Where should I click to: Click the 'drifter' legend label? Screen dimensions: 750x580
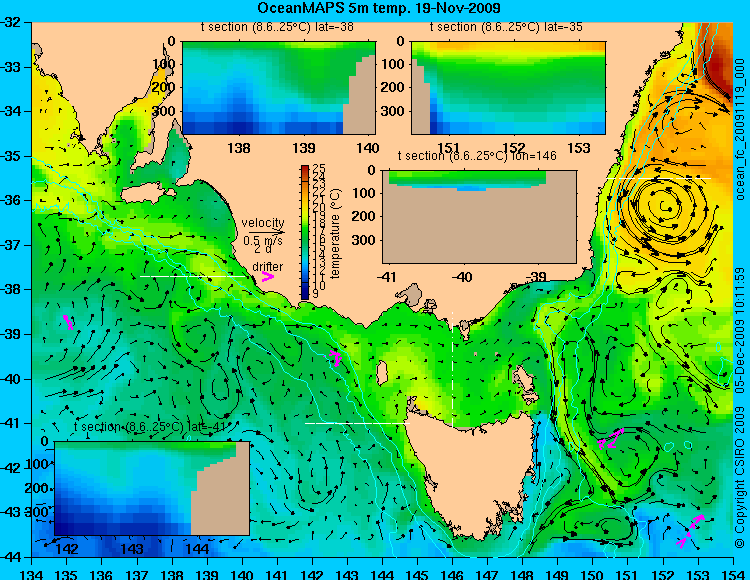point(267,266)
